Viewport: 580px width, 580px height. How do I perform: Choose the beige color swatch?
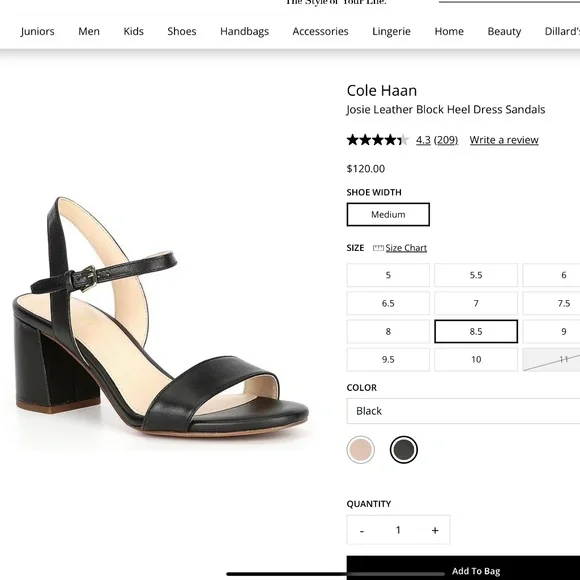click(x=361, y=450)
